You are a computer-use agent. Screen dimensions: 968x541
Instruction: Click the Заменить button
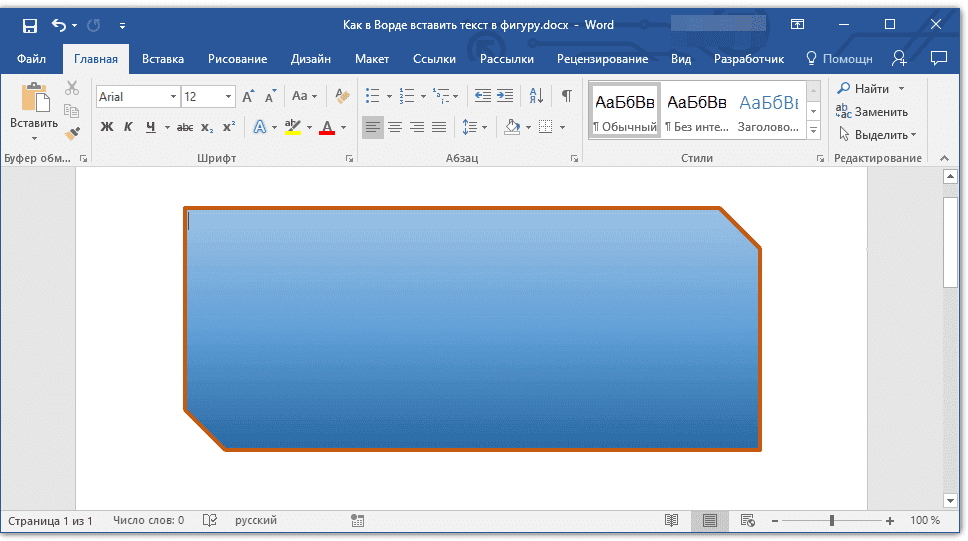click(x=872, y=112)
